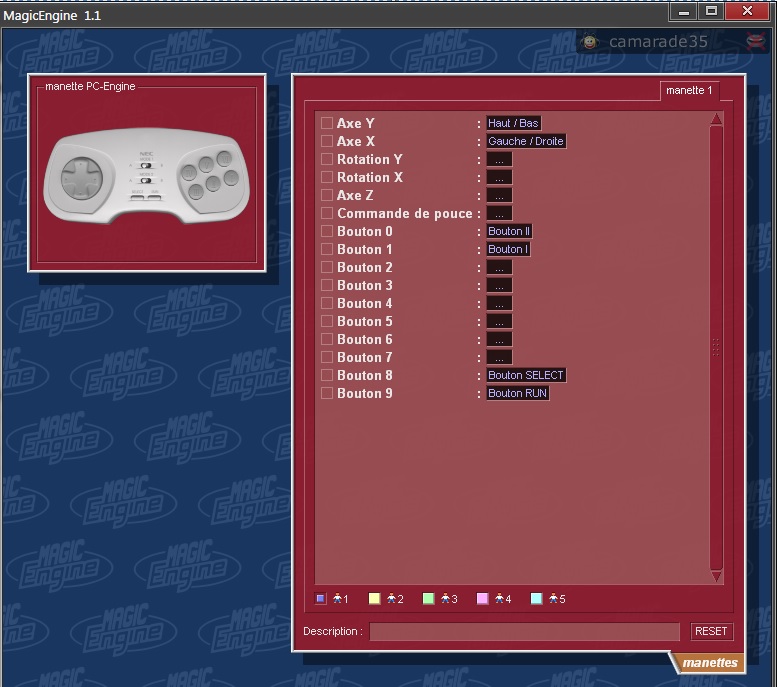Image resolution: width=777 pixels, height=687 pixels.
Task: Click the Bouton 6 checkbox
Action: [x=327, y=339]
